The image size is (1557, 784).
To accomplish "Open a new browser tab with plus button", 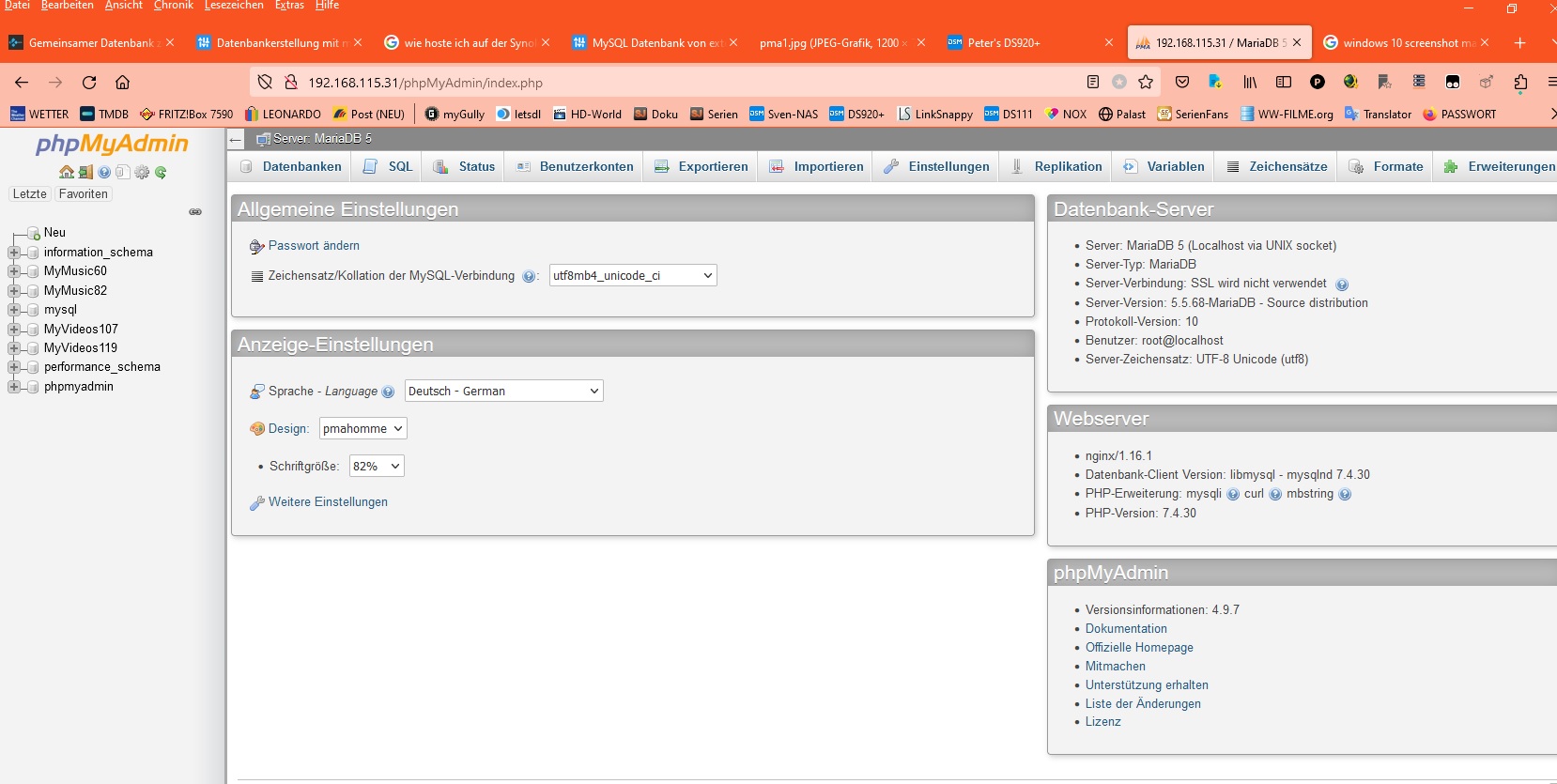I will (1520, 42).
